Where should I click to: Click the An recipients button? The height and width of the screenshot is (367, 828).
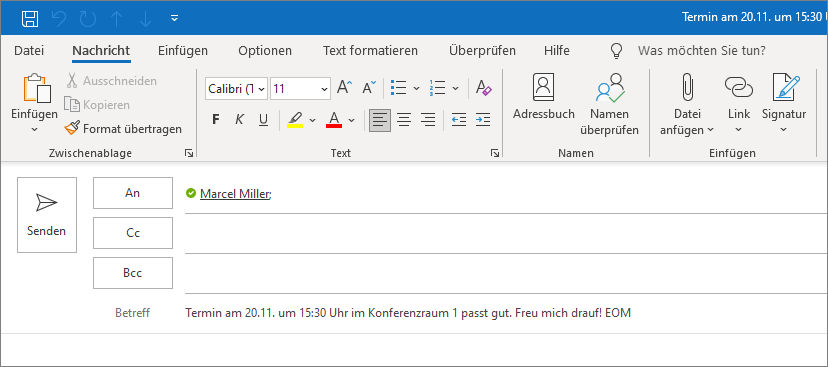(x=133, y=193)
